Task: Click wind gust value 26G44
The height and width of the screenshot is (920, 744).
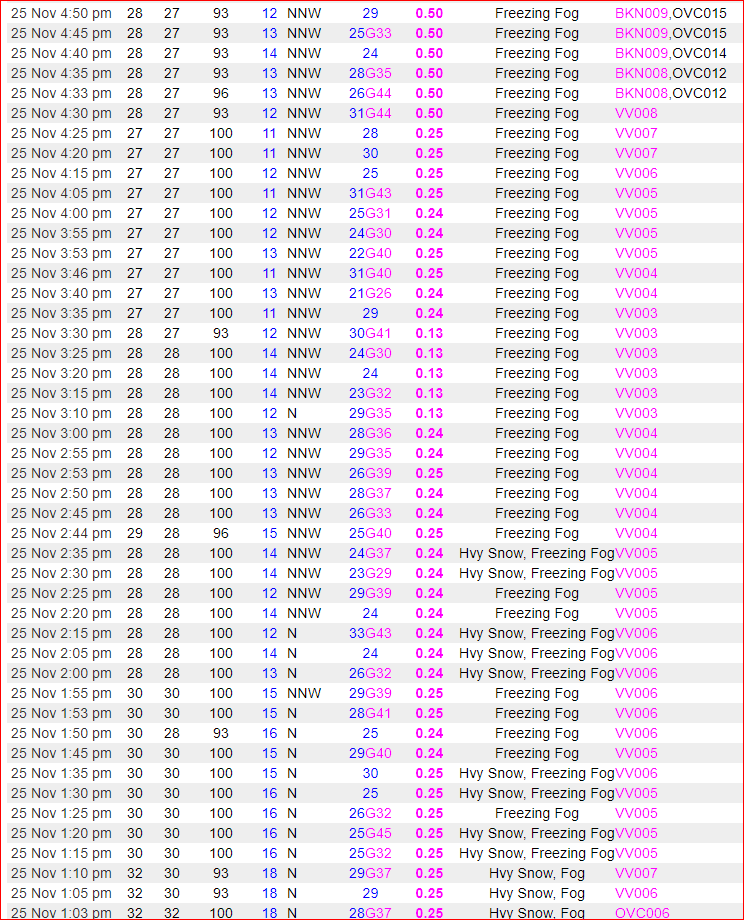Action: click(x=370, y=93)
